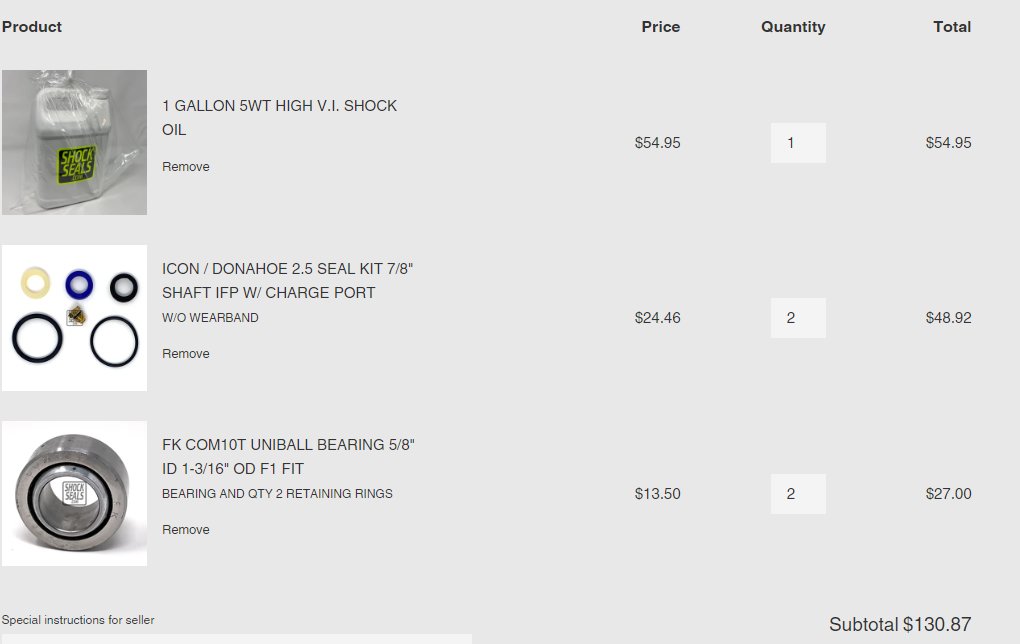This screenshot has height=644, width=1020.
Task: Select the Subtotal $130.87 text
Action: (900, 624)
